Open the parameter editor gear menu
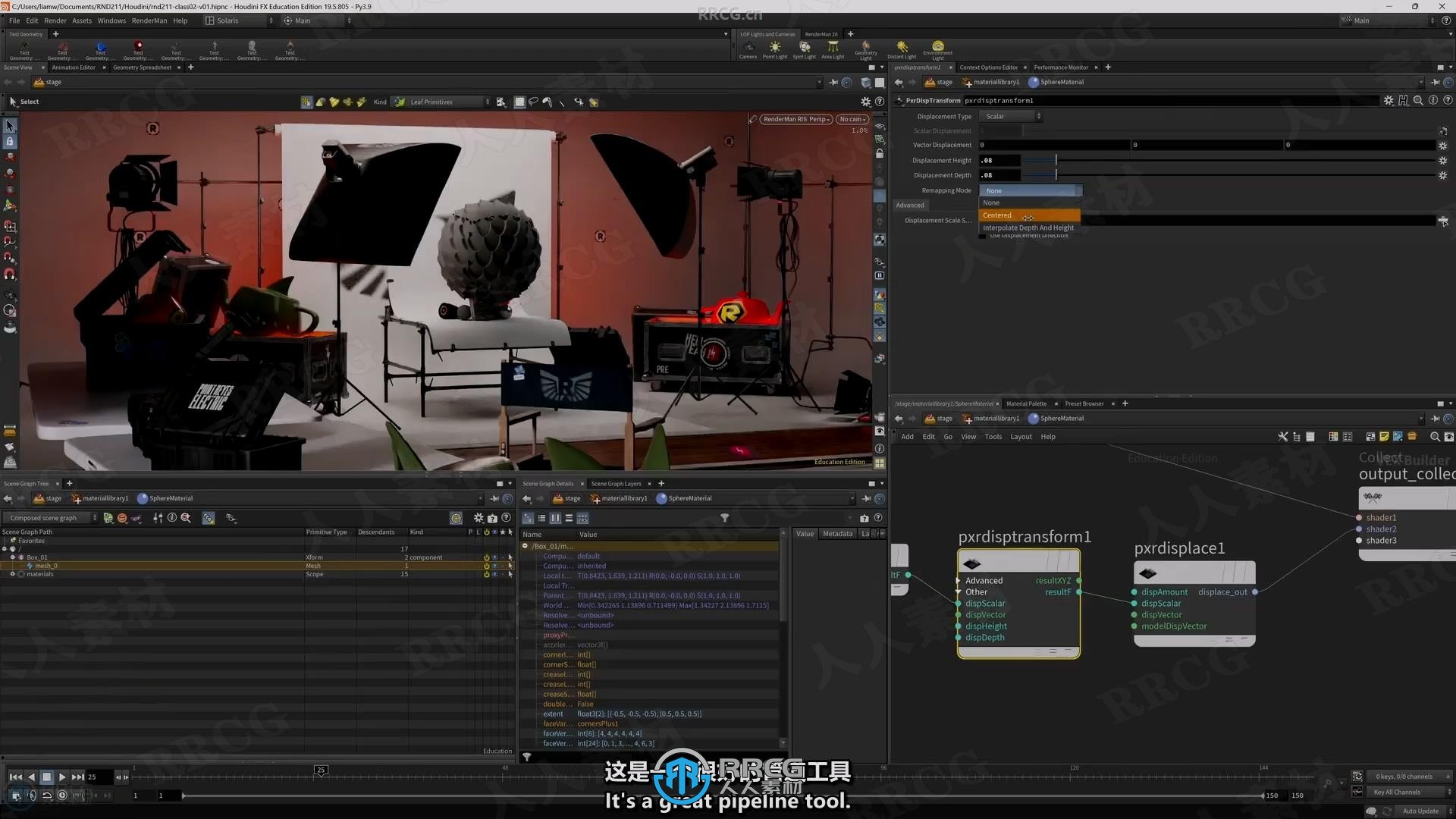The height and width of the screenshot is (819, 1456). click(x=1389, y=100)
